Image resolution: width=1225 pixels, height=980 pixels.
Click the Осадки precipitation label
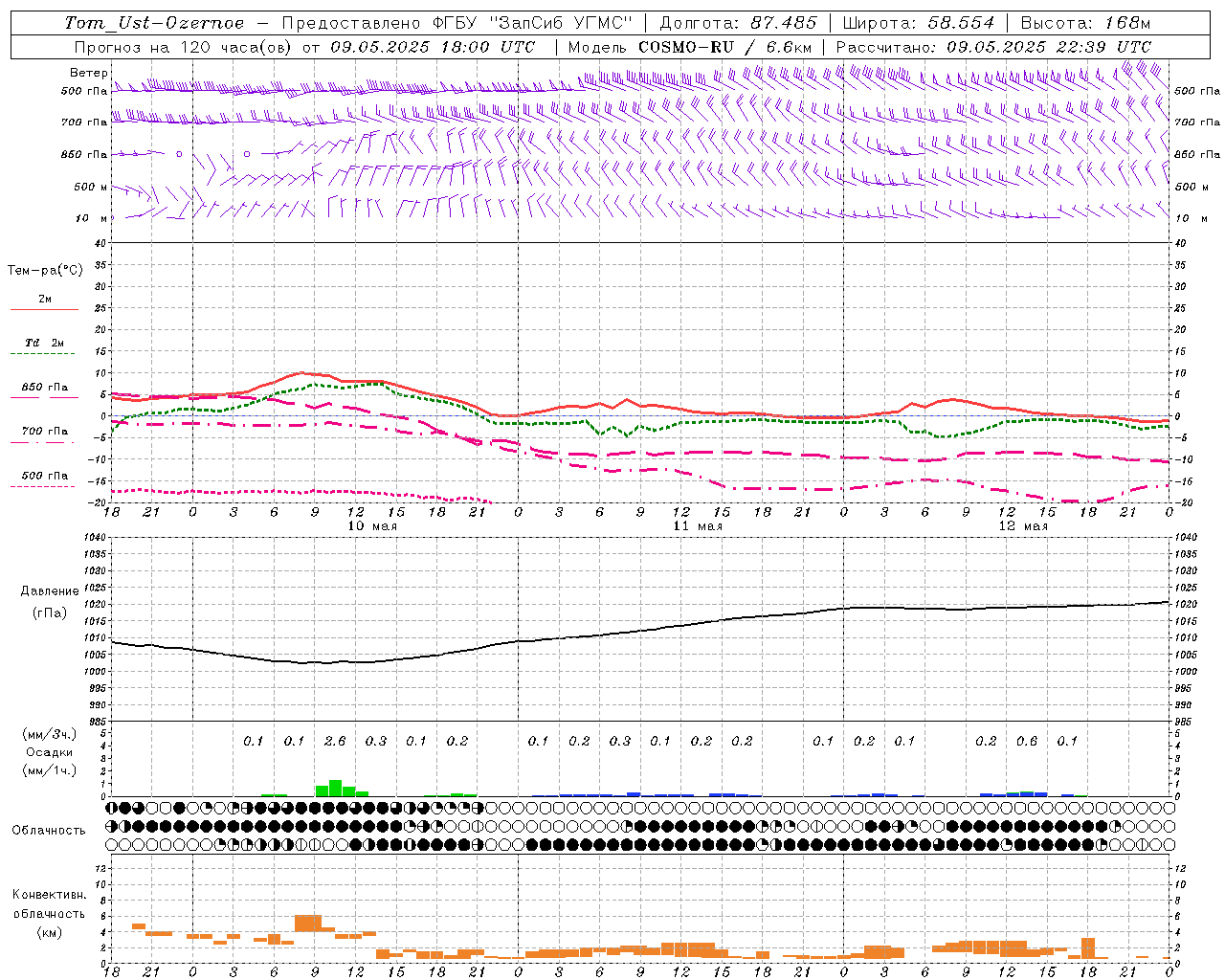coord(49,753)
